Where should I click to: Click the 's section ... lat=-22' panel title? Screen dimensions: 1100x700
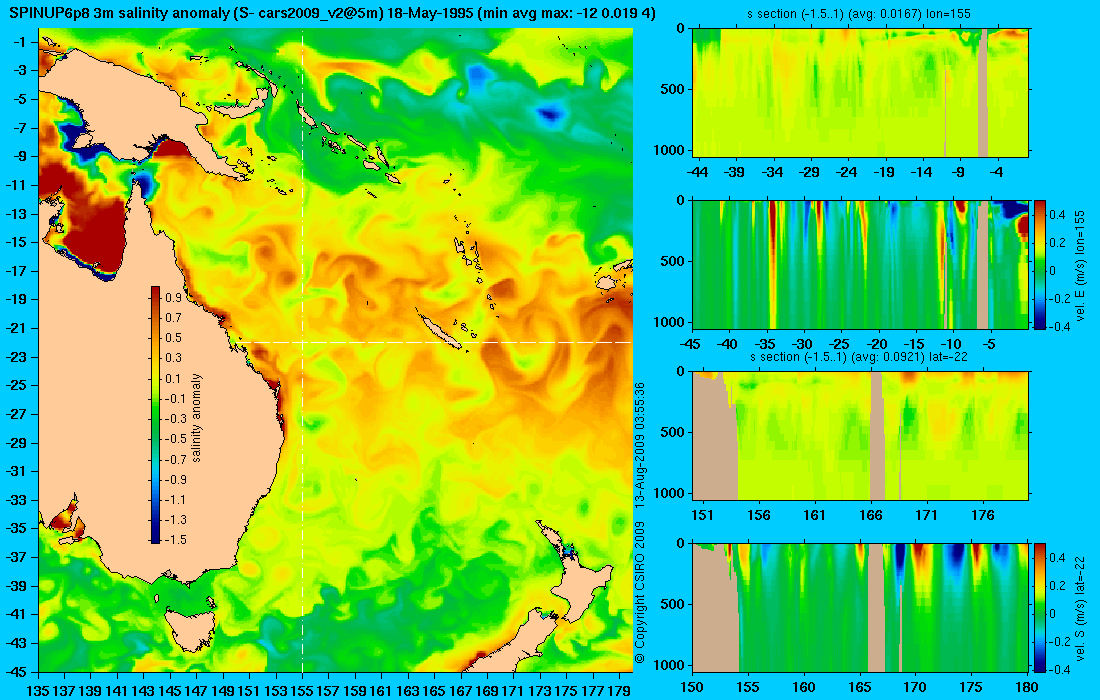coord(861,356)
